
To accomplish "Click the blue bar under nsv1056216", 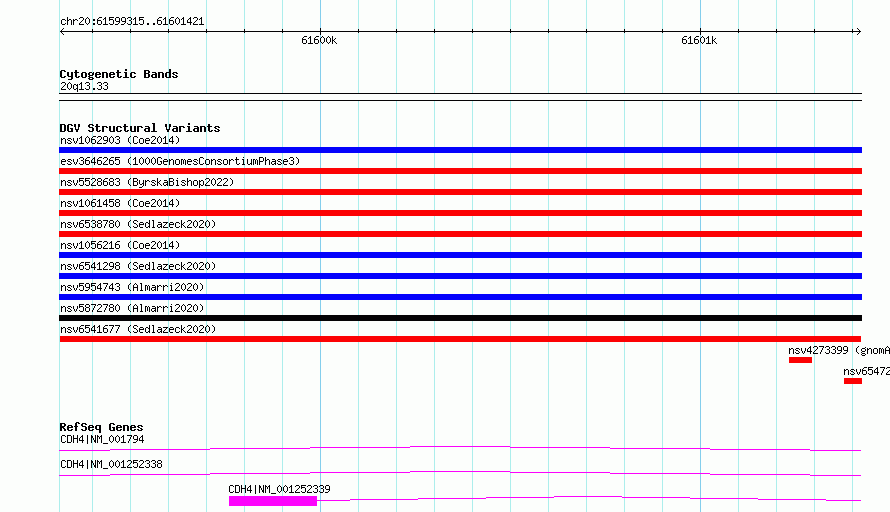I will tap(460, 255).
